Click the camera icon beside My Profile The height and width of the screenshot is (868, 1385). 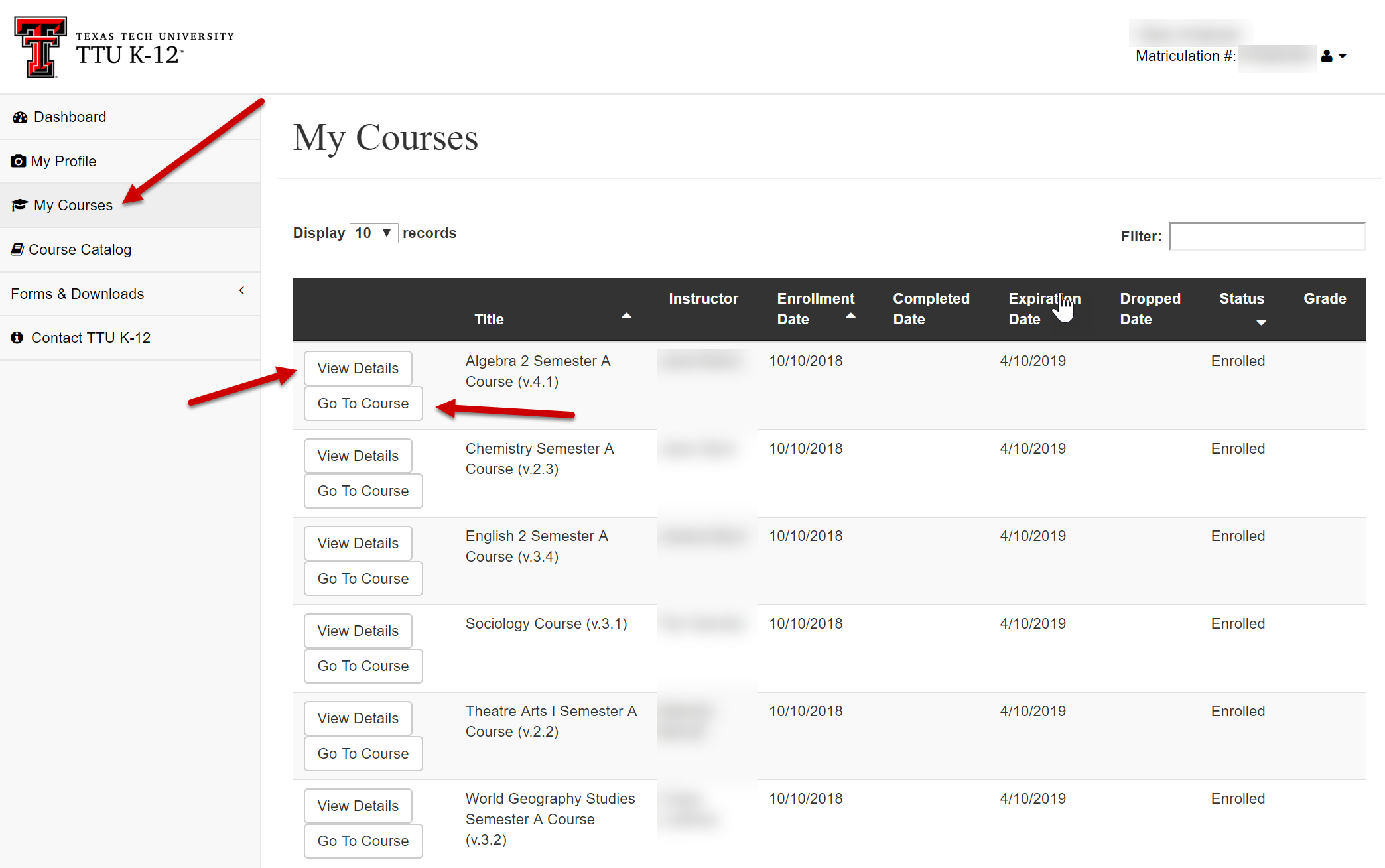point(17,160)
